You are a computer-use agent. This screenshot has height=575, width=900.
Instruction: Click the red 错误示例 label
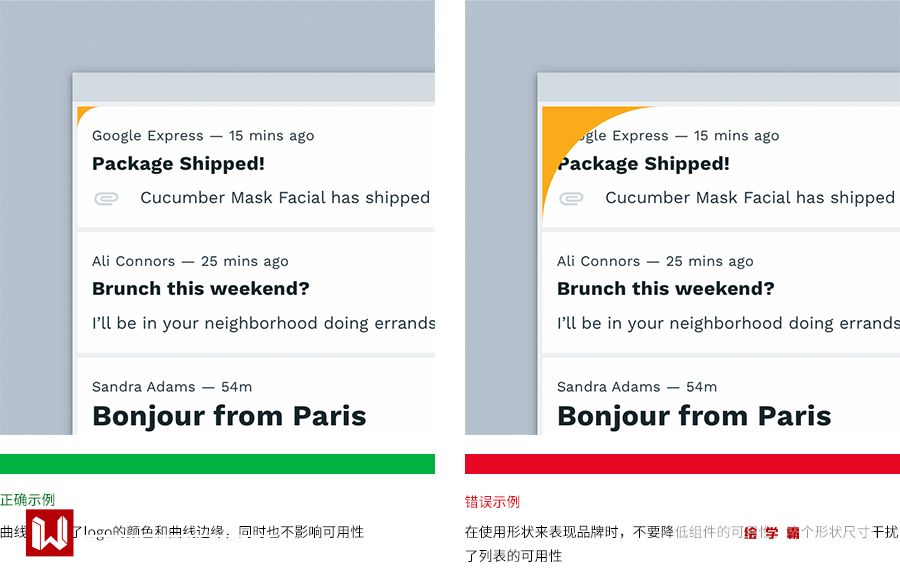click(x=493, y=502)
